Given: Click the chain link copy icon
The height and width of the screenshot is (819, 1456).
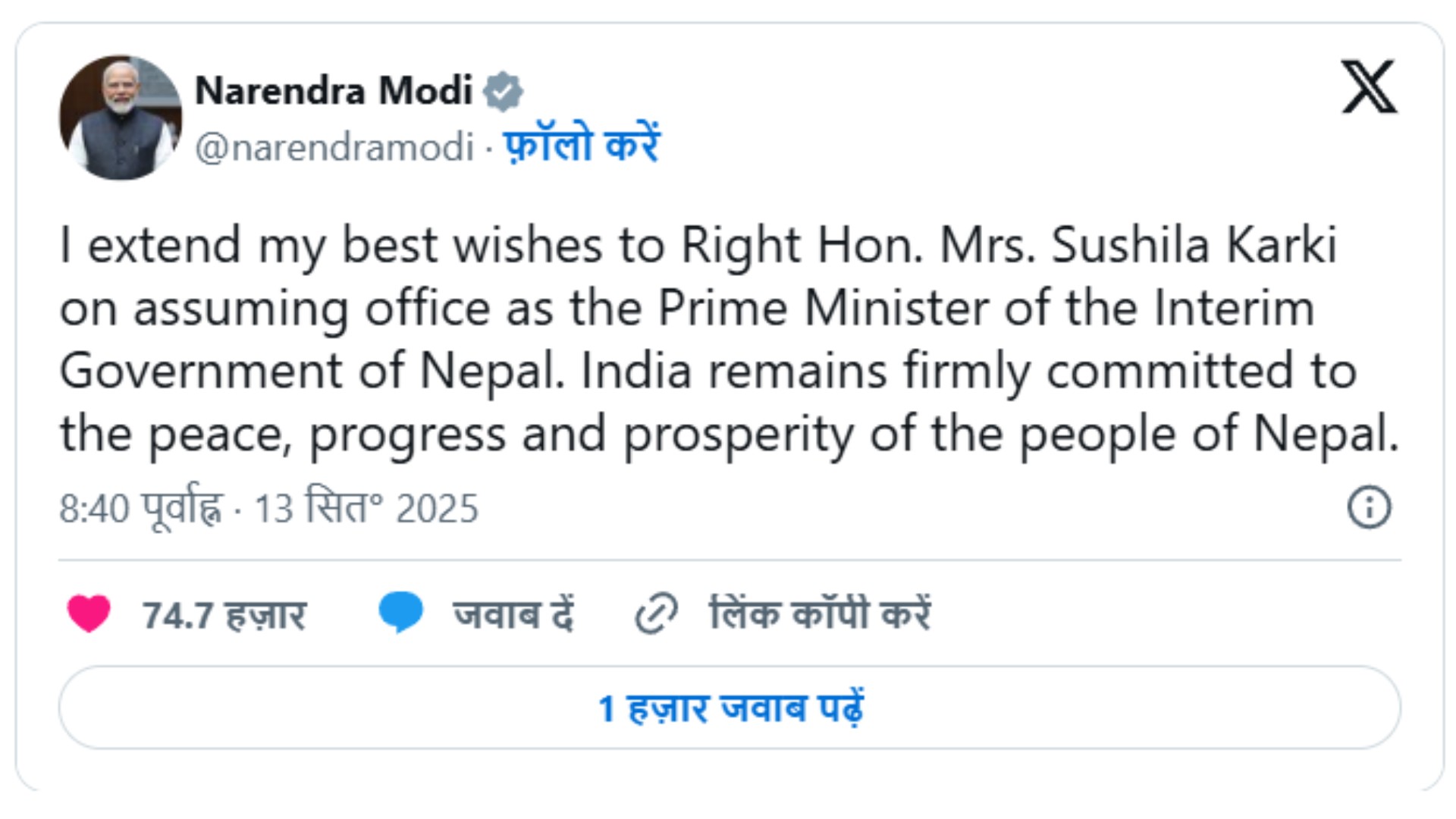Looking at the screenshot, I should (x=656, y=613).
